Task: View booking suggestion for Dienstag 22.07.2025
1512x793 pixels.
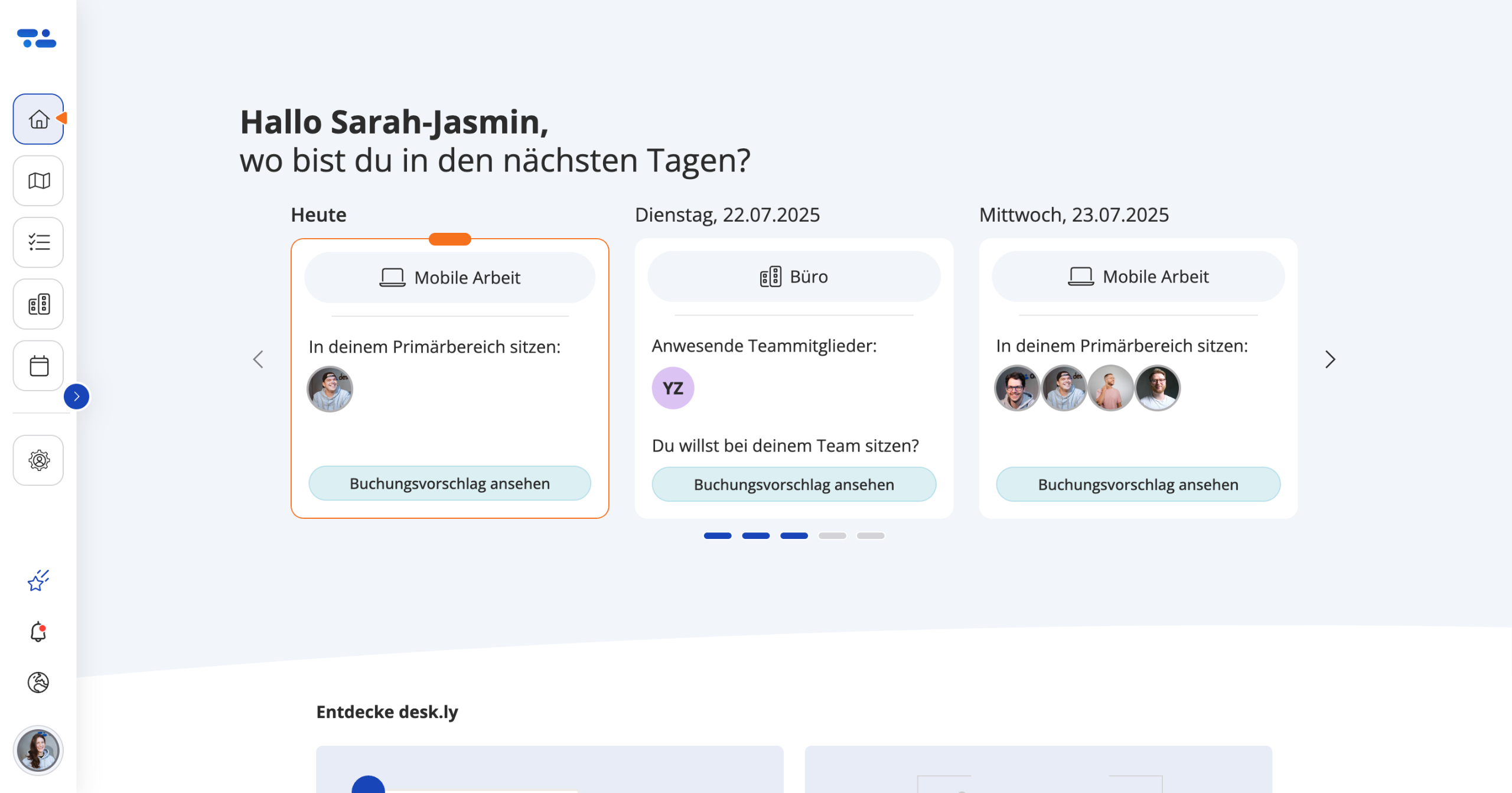Action: (x=793, y=485)
